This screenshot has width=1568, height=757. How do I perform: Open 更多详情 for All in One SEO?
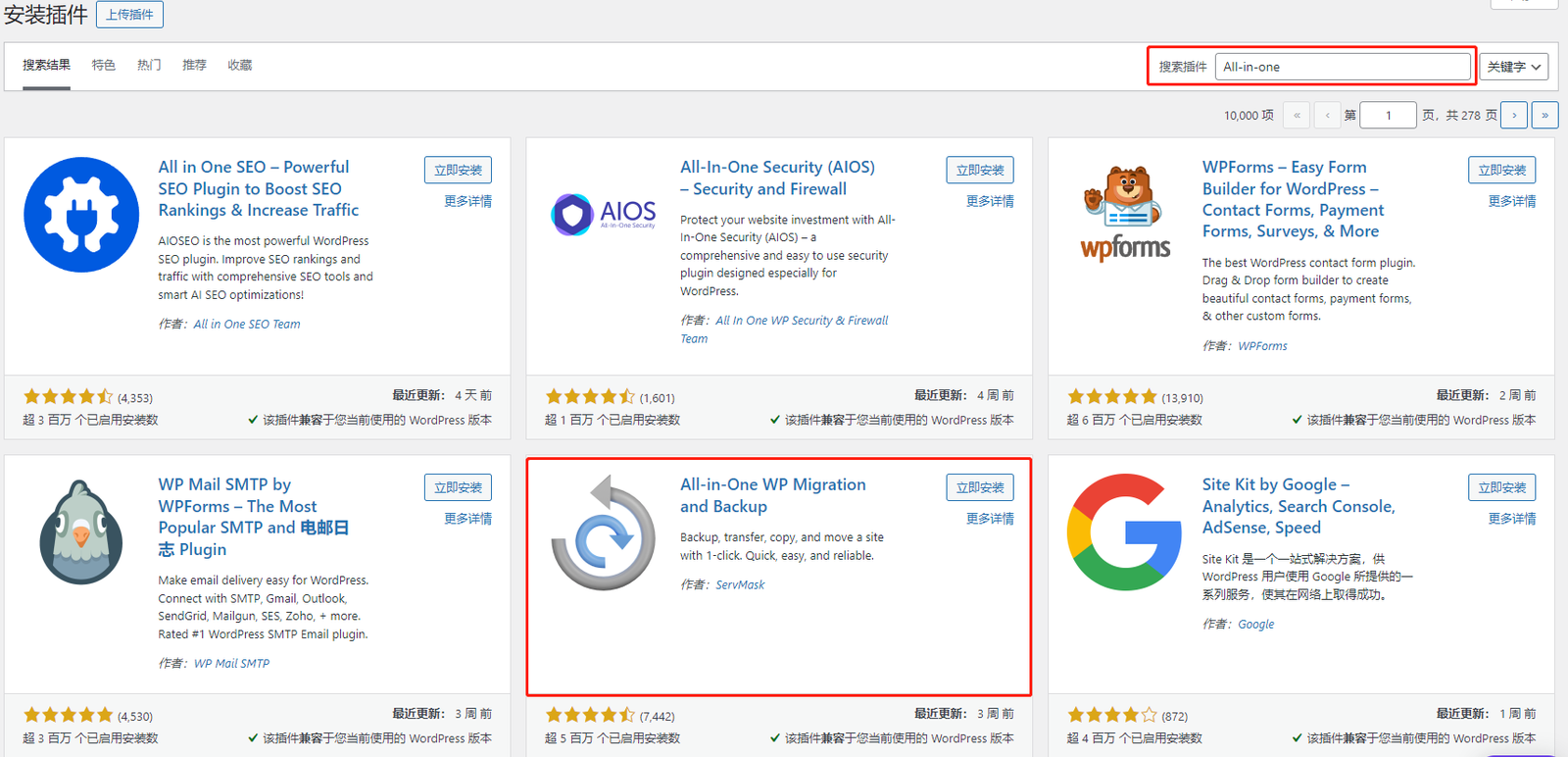467,201
